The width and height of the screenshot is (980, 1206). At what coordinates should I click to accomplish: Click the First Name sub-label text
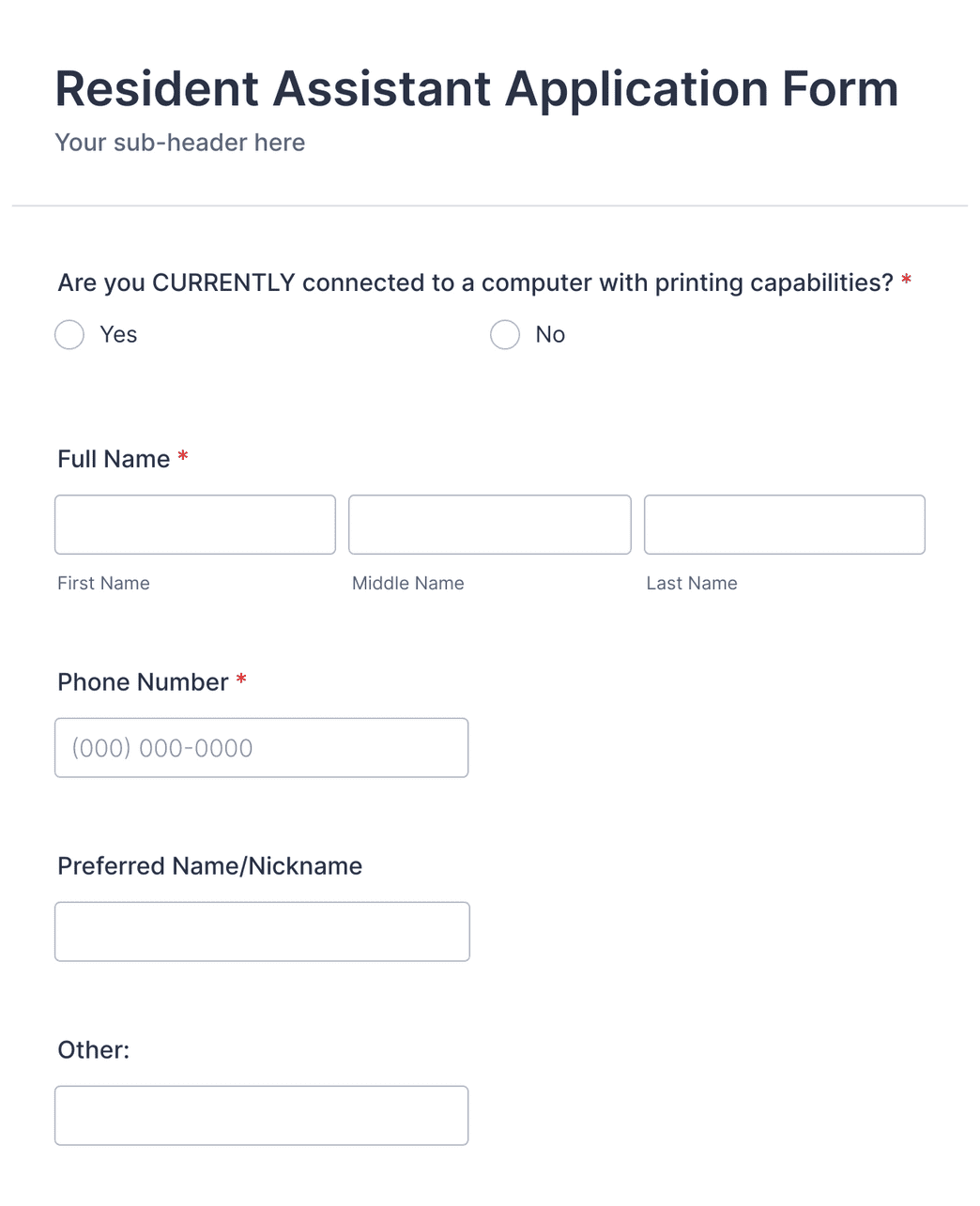click(103, 583)
